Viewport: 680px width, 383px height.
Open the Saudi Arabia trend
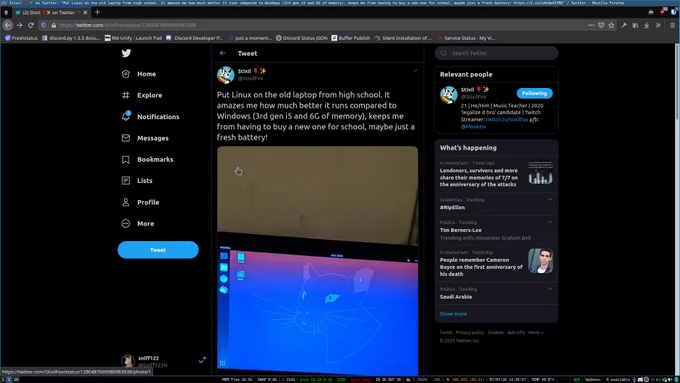496,293
